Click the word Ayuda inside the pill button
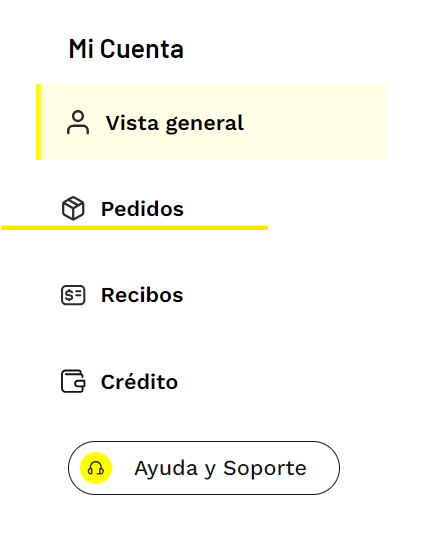Viewport: 447px width, 535px height. pos(166,468)
